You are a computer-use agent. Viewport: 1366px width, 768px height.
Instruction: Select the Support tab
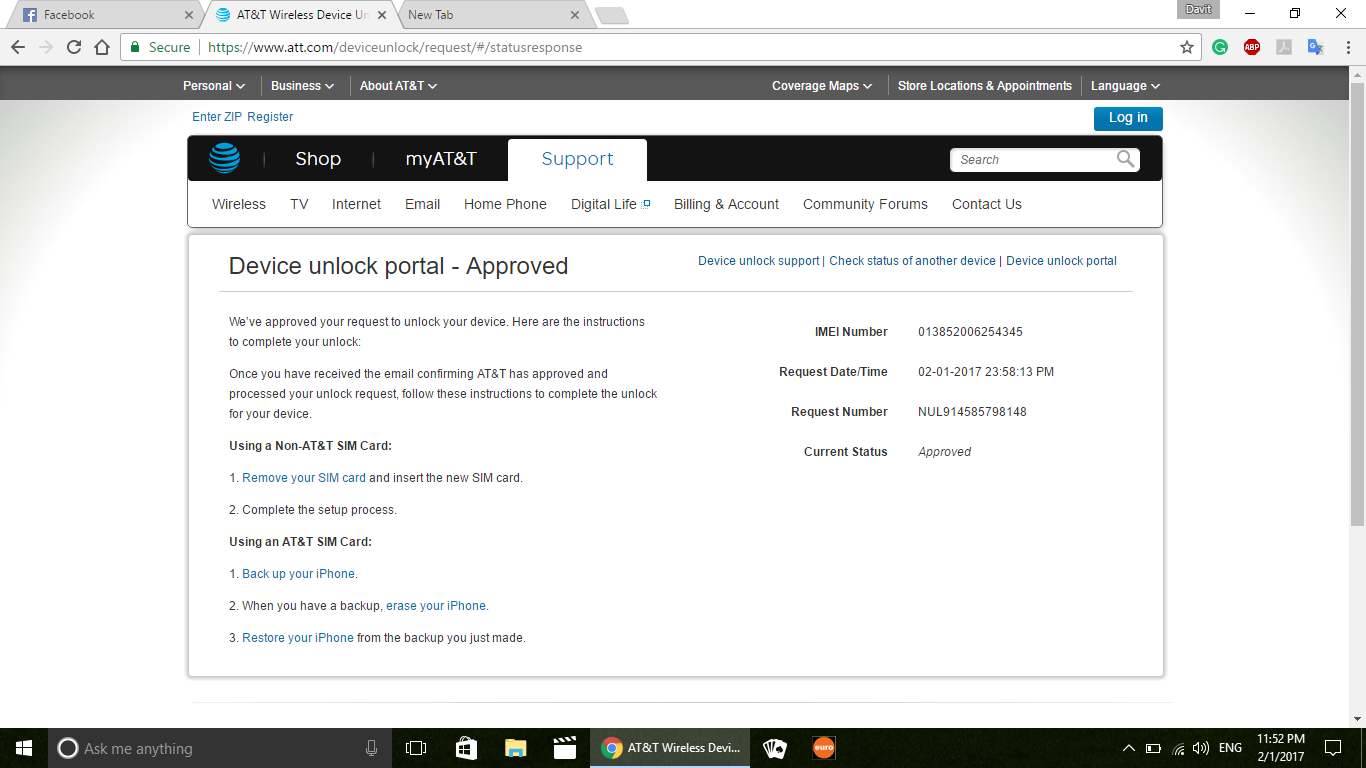click(577, 159)
